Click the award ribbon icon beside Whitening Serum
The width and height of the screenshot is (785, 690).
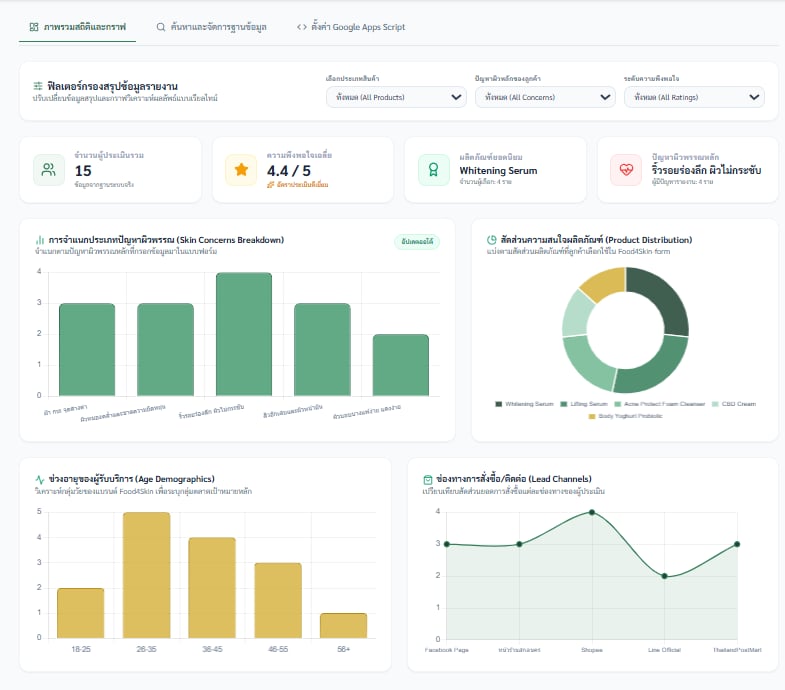[434, 170]
